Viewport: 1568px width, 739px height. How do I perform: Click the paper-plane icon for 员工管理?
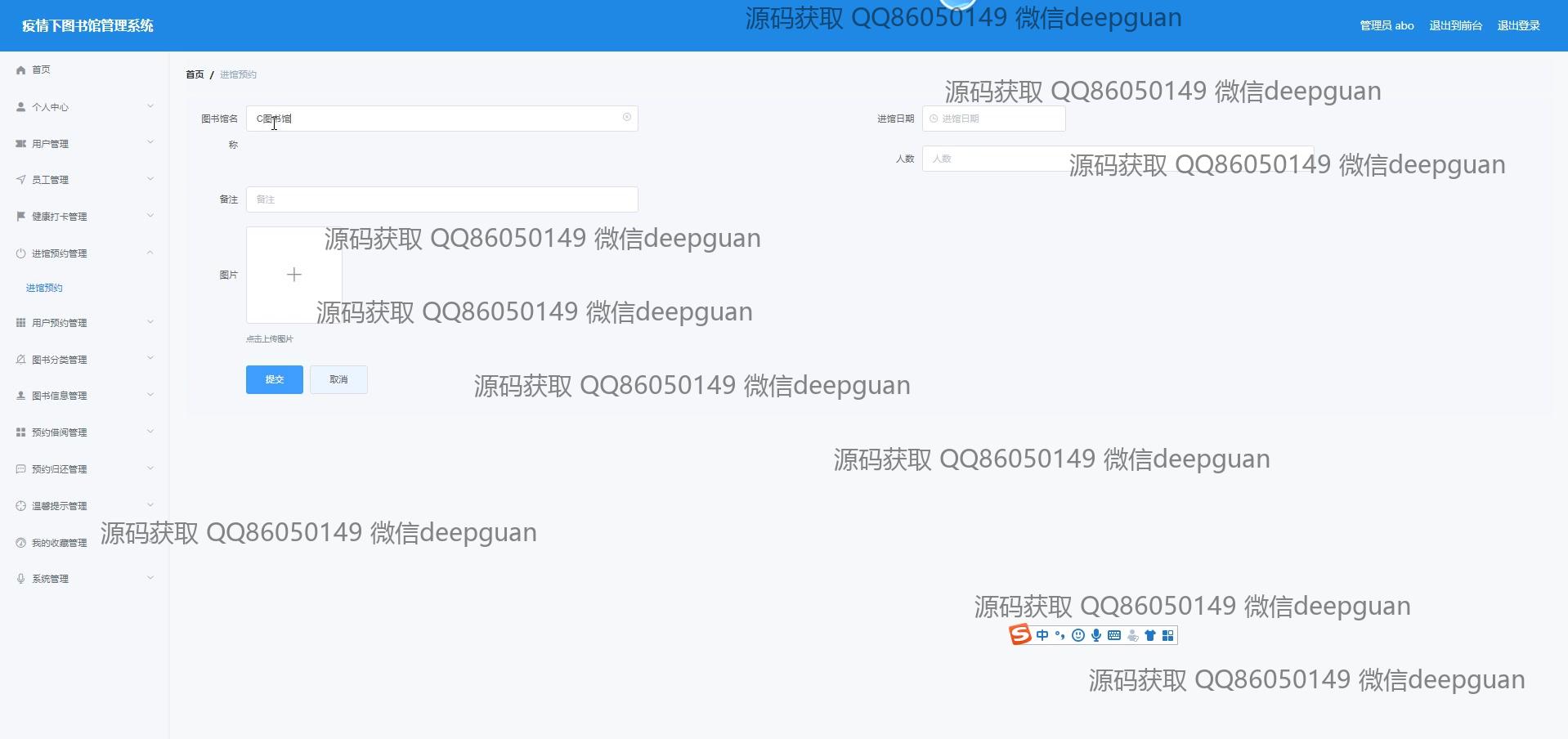[x=20, y=180]
